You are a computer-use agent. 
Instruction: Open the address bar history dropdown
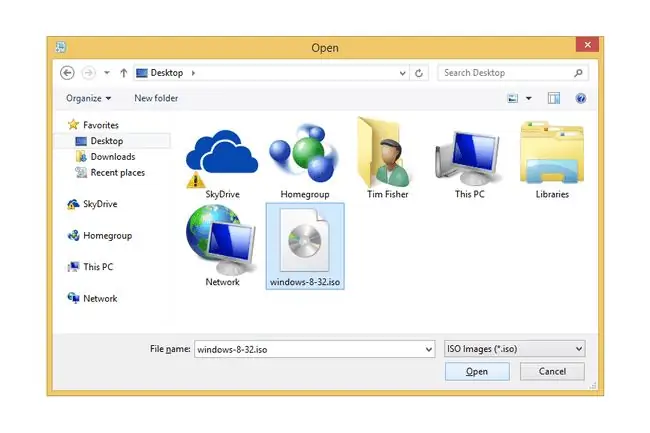point(402,73)
